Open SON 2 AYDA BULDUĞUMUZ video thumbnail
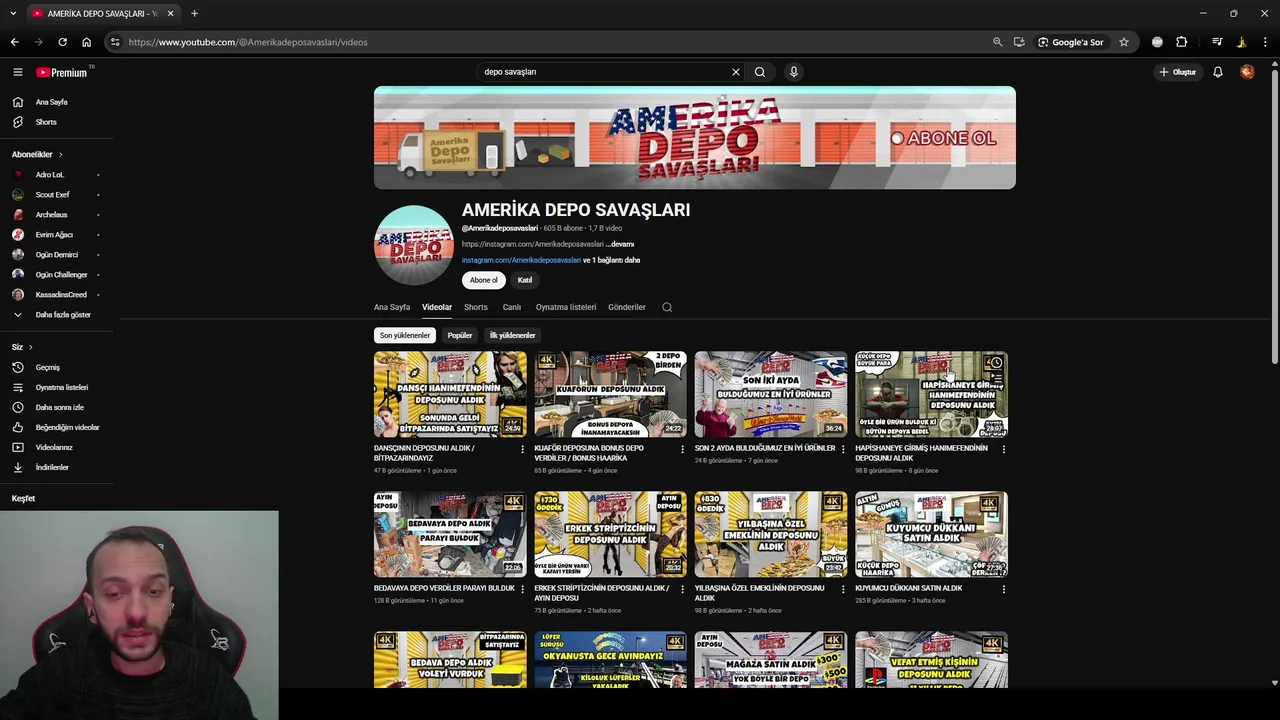Image resolution: width=1280 pixels, height=720 pixels. click(x=771, y=394)
